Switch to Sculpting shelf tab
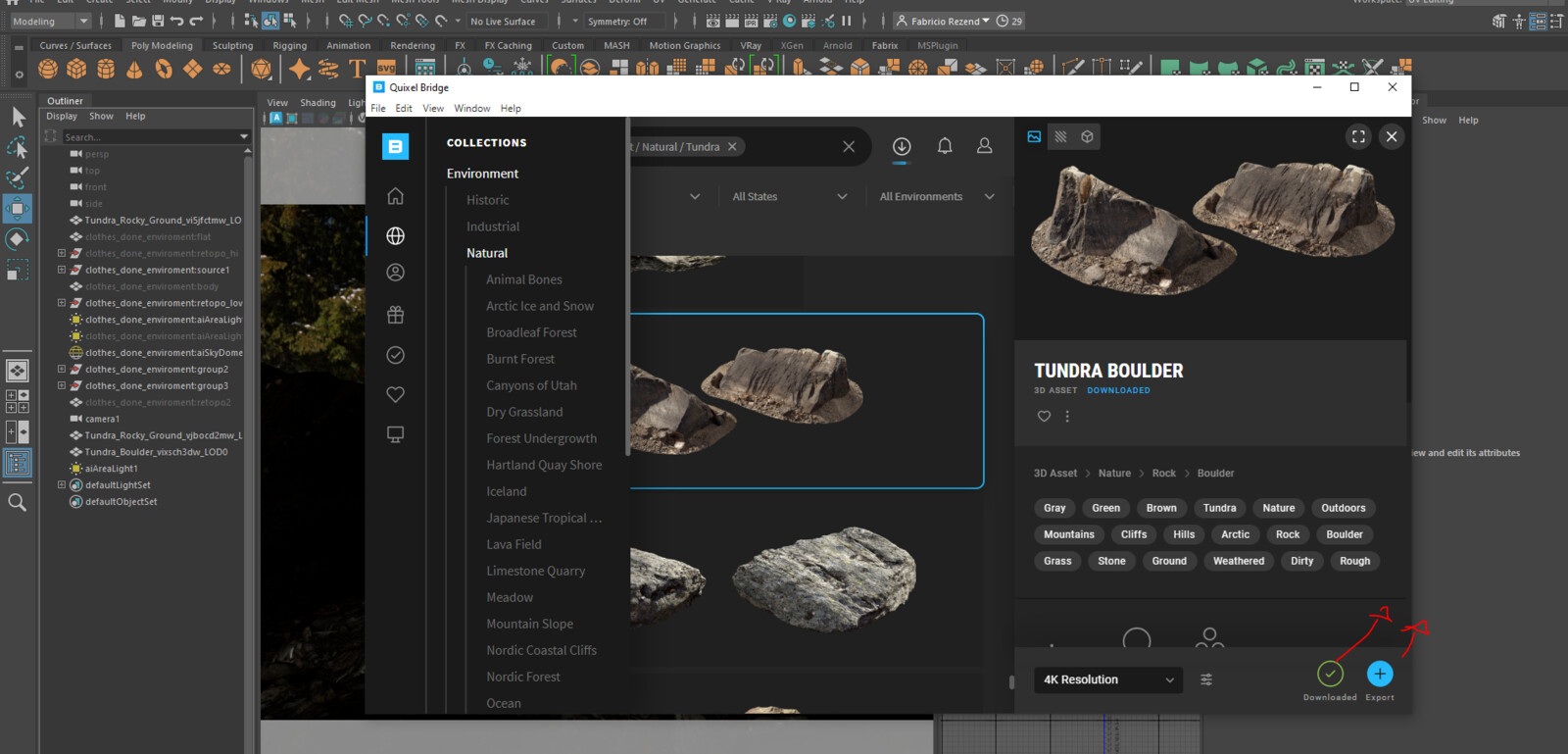The width and height of the screenshot is (1568, 754). (232, 45)
